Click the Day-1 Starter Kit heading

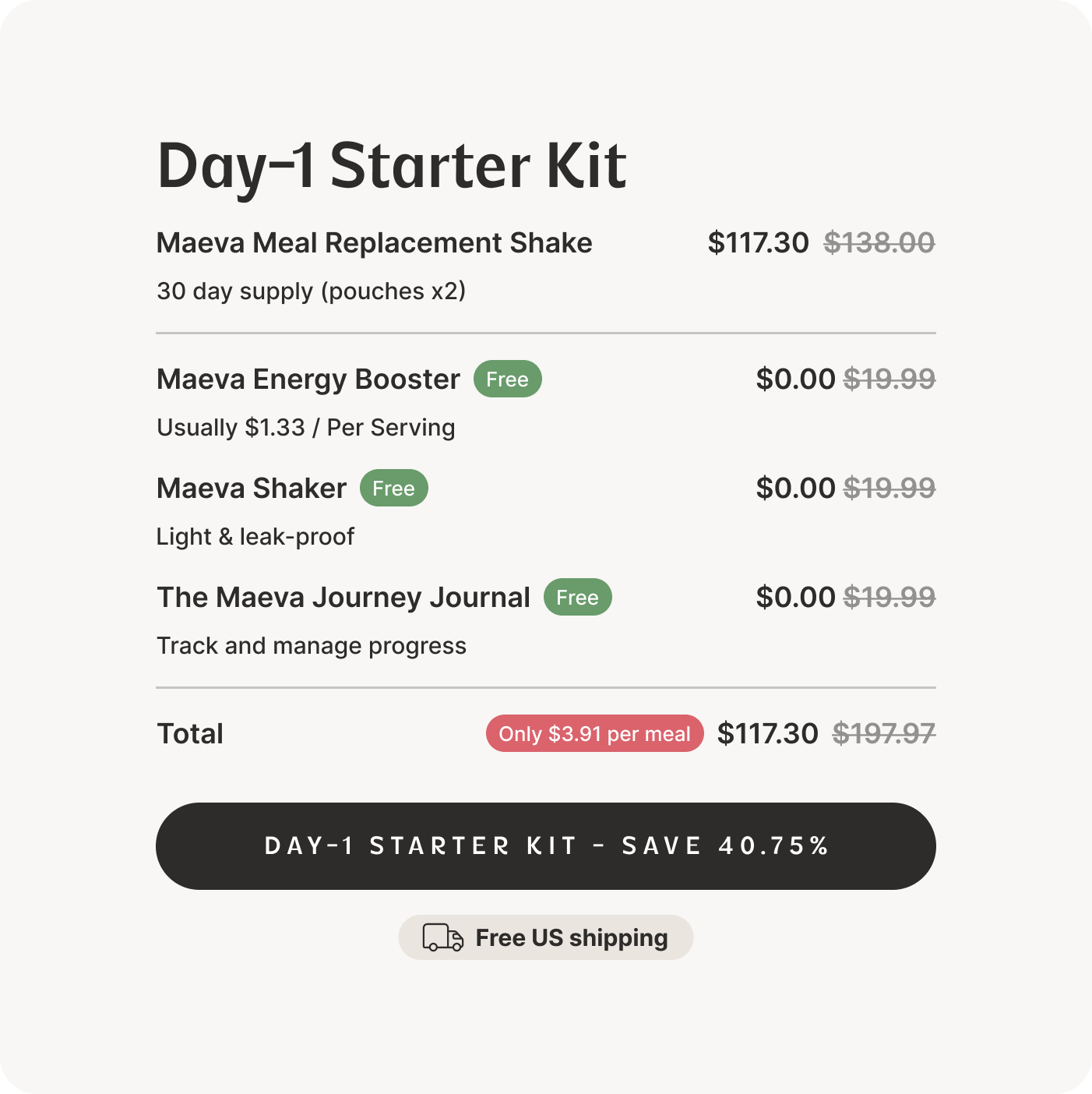point(391,164)
